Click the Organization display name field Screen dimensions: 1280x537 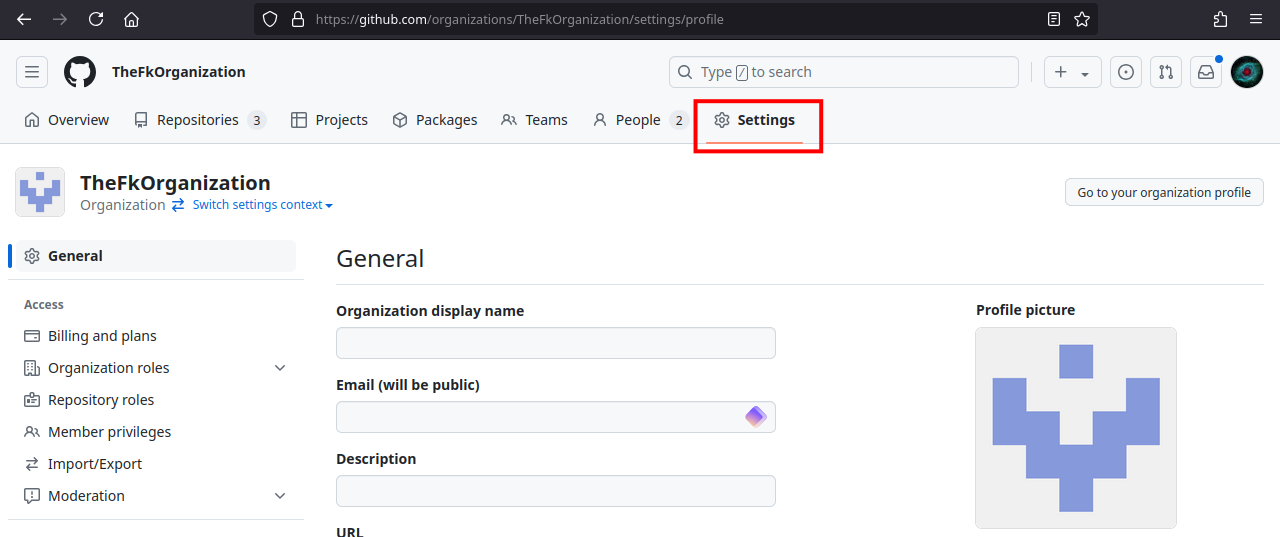(556, 343)
